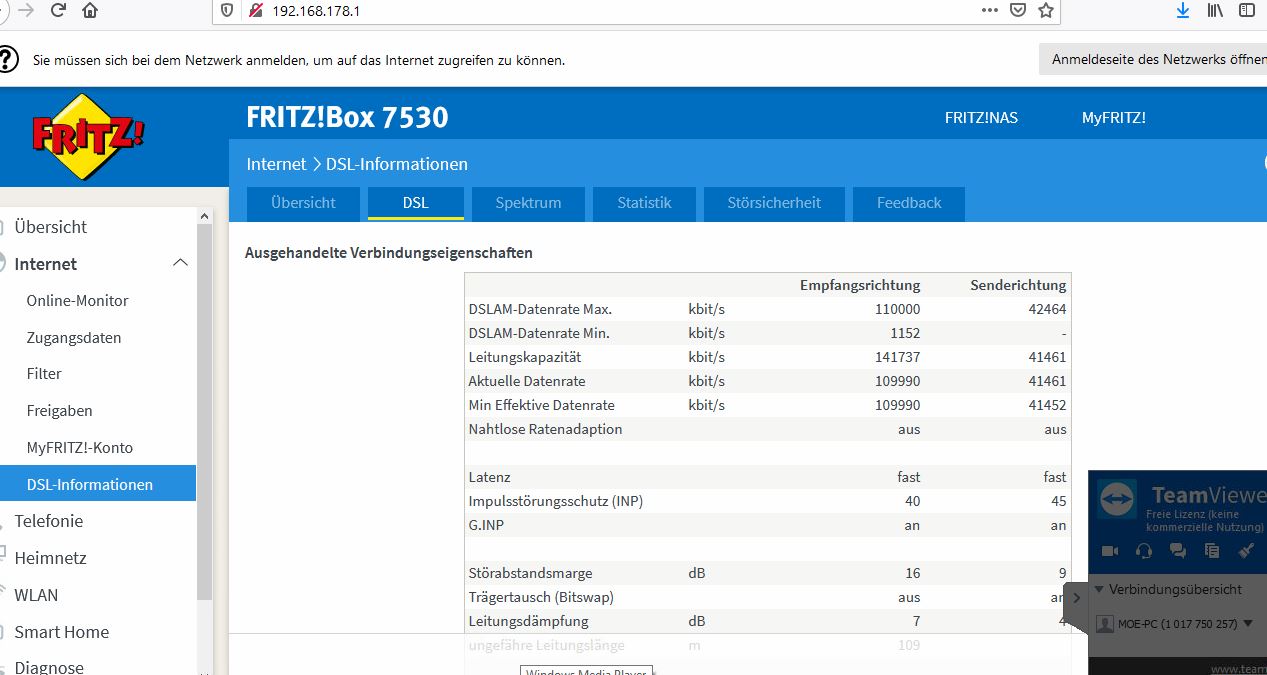The width and height of the screenshot is (1267, 675).
Task: Open Heimnetz in the sidebar
Action: pyautogui.click(x=50, y=558)
